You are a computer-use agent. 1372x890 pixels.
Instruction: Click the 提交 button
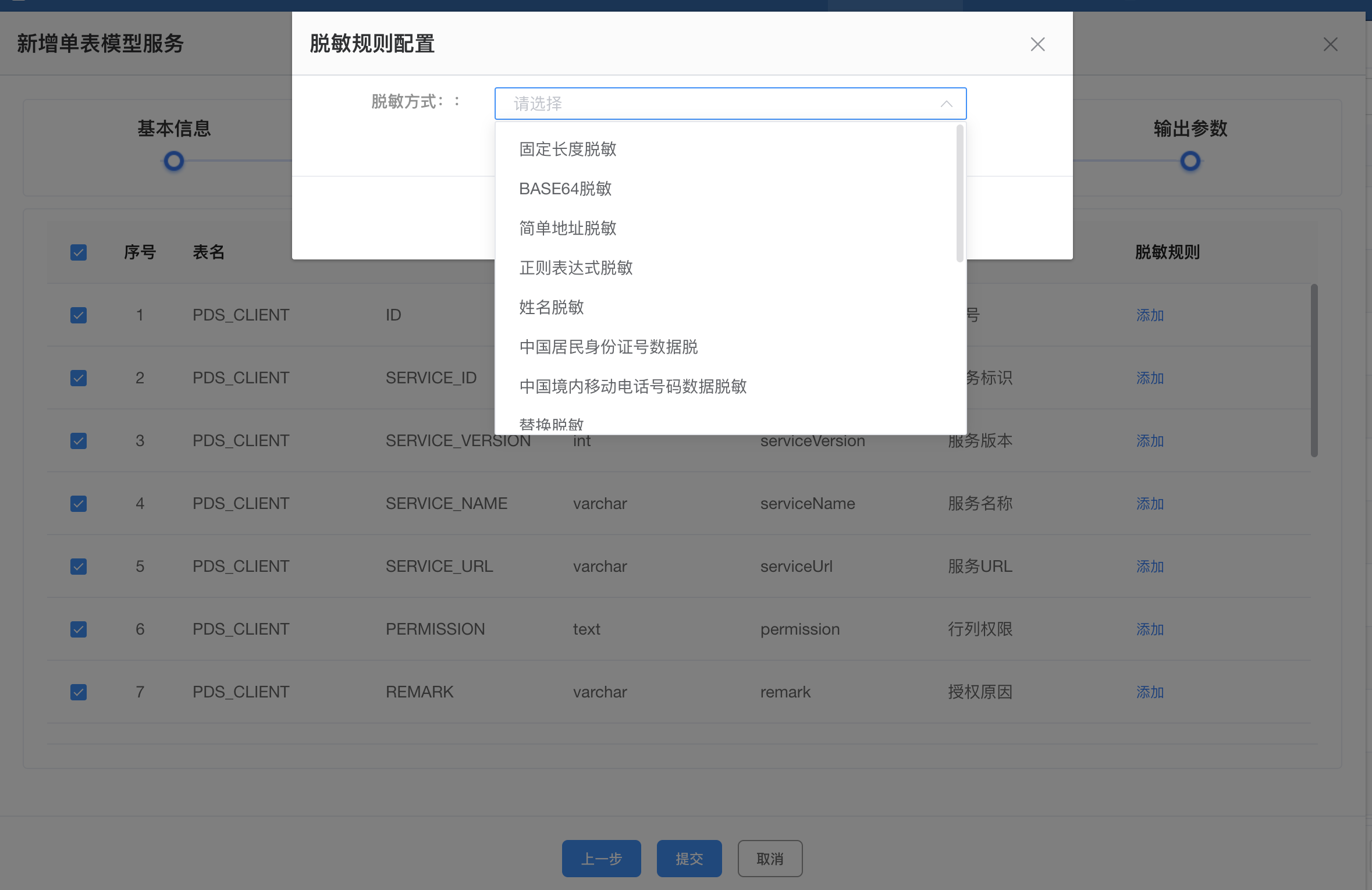pyautogui.click(x=689, y=859)
